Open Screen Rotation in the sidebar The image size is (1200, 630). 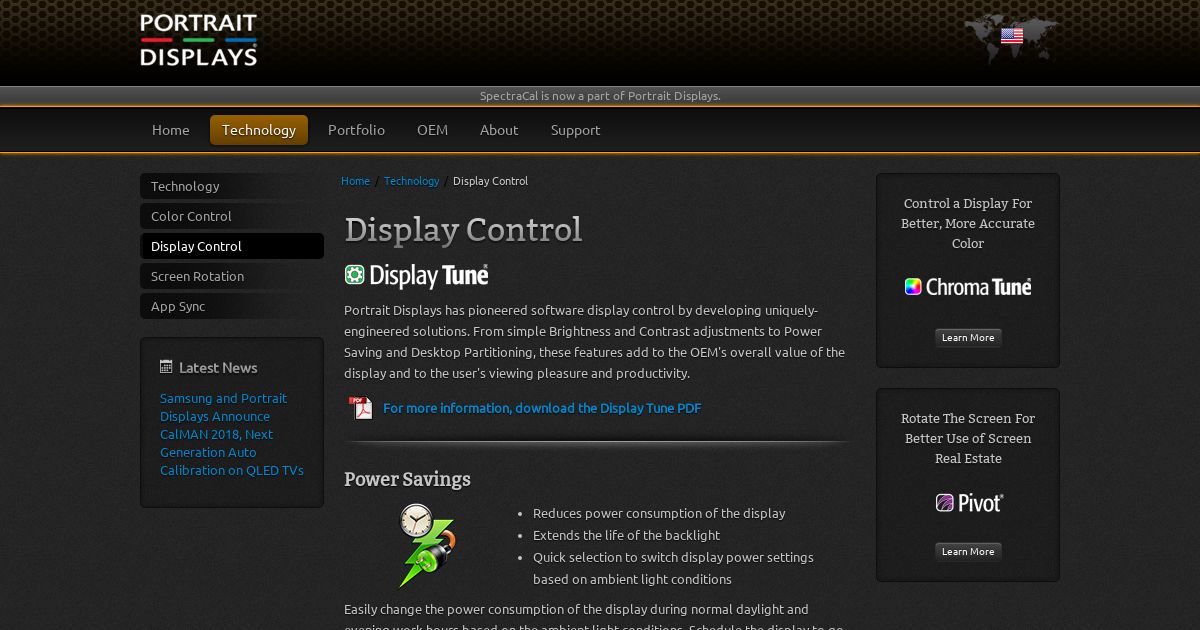pos(232,276)
